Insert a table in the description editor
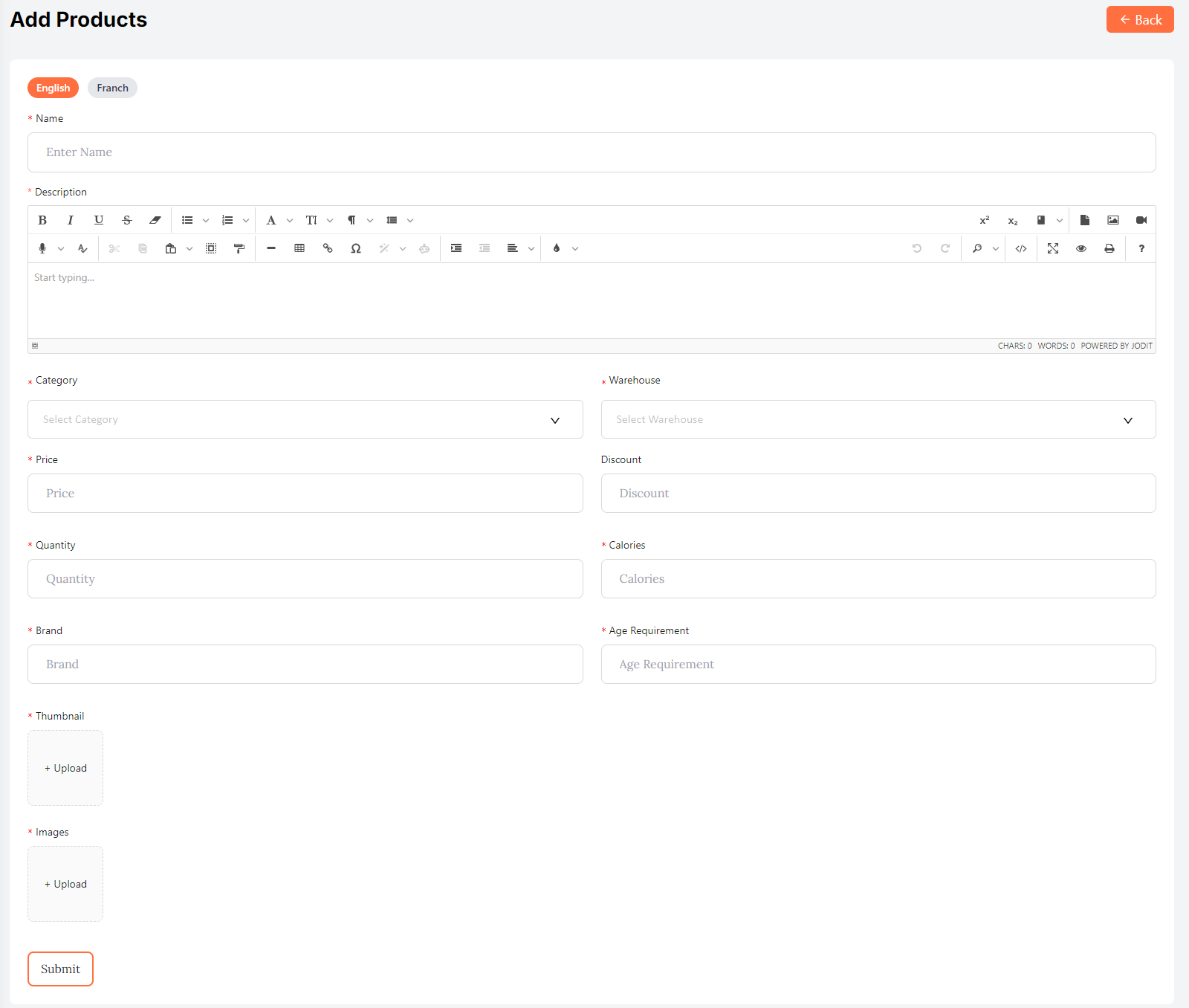The height and width of the screenshot is (1008, 1189). [299, 248]
